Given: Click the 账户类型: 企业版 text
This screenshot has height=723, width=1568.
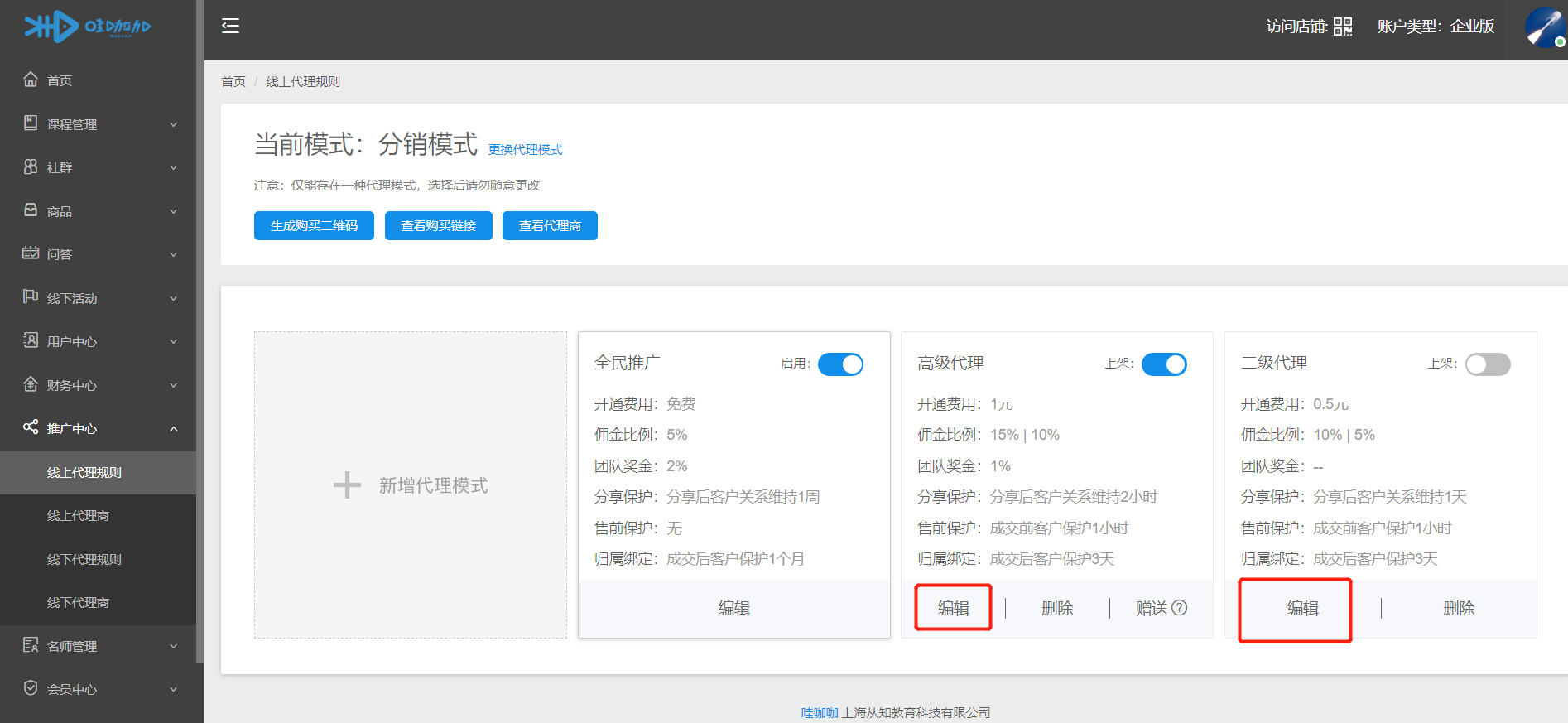Looking at the screenshot, I should [1436, 27].
